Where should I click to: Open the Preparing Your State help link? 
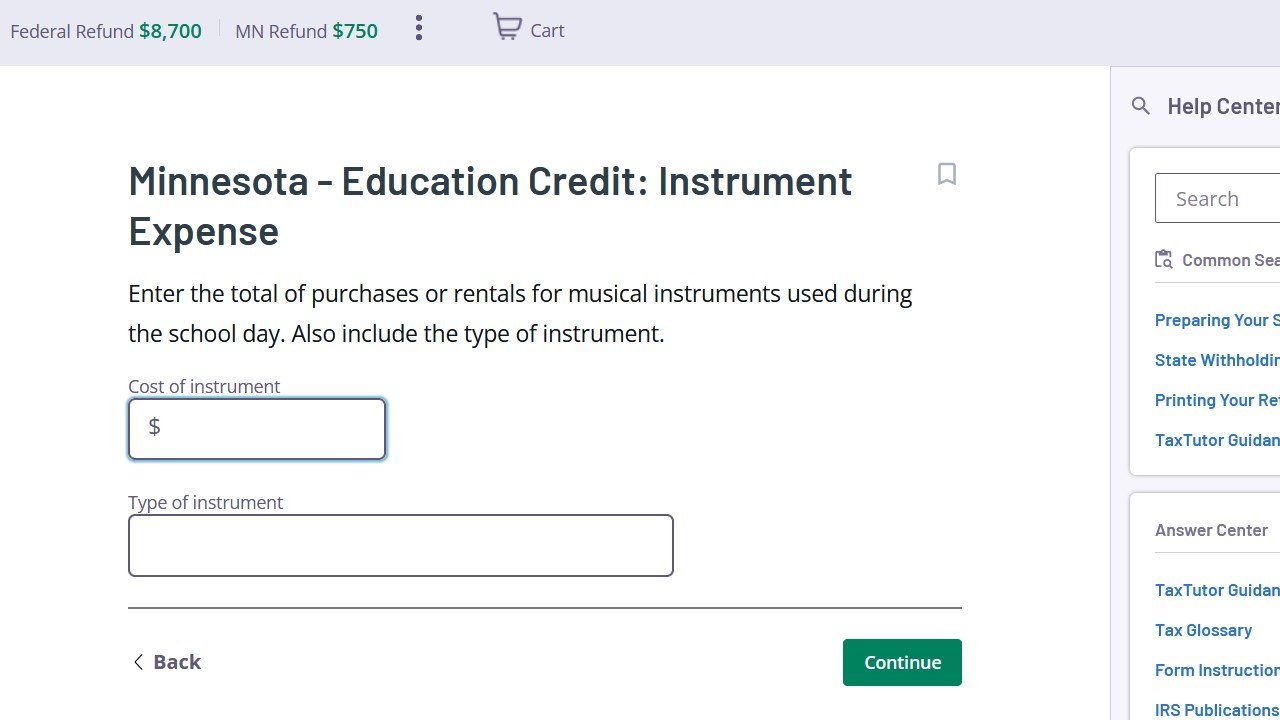(x=1217, y=320)
